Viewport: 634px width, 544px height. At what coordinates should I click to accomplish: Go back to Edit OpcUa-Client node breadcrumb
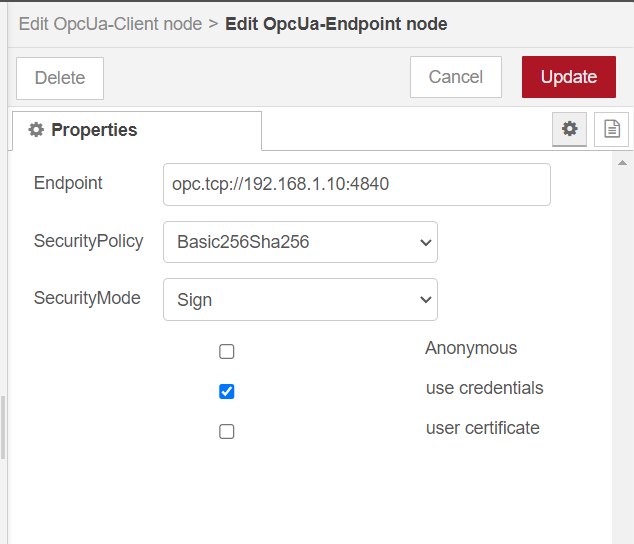(x=110, y=23)
